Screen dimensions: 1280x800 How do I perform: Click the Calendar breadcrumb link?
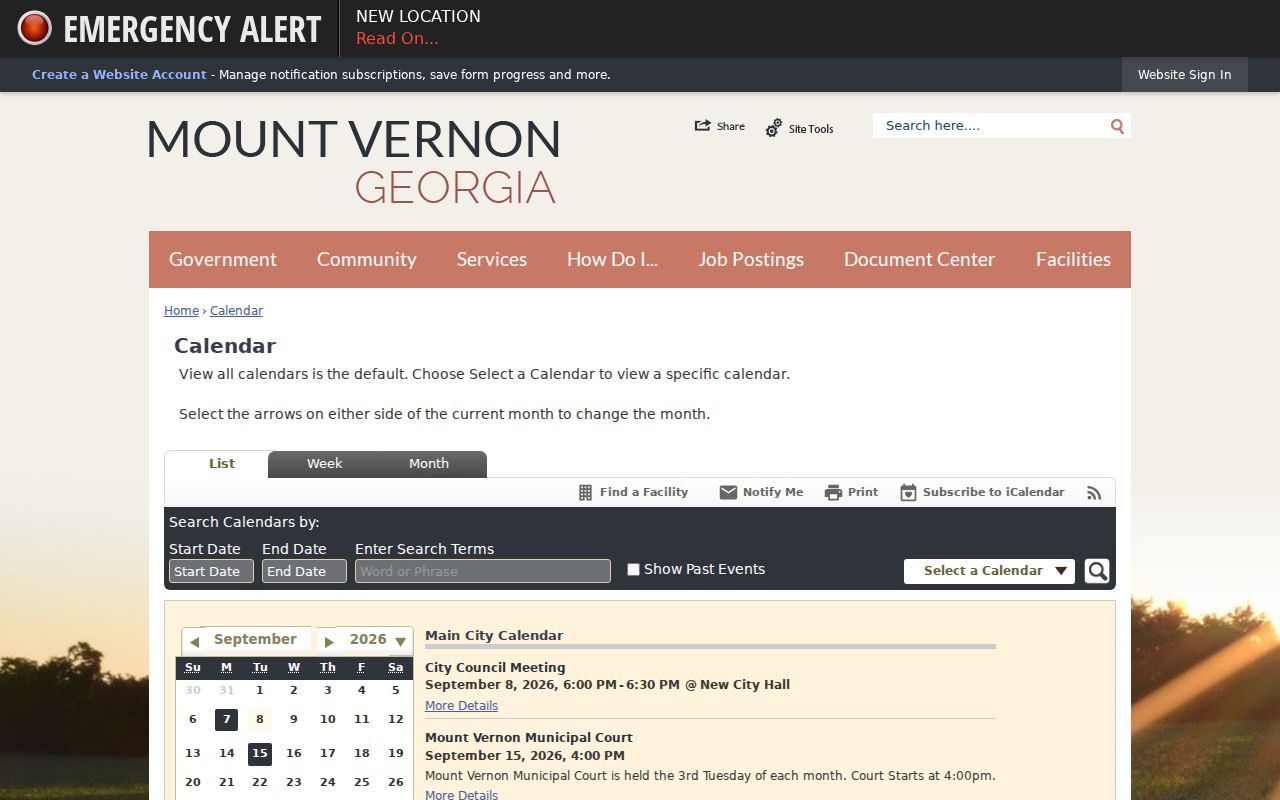pyautogui.click(x=236, y=311)
